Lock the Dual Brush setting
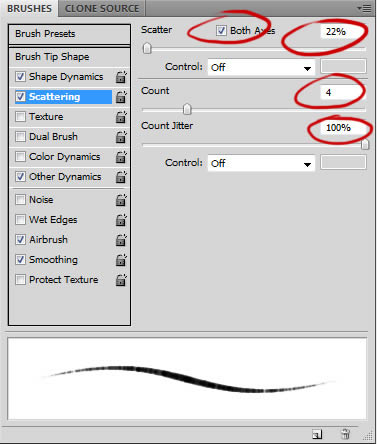The height and width of the screenshot is (444, 377). coord(121,137)
